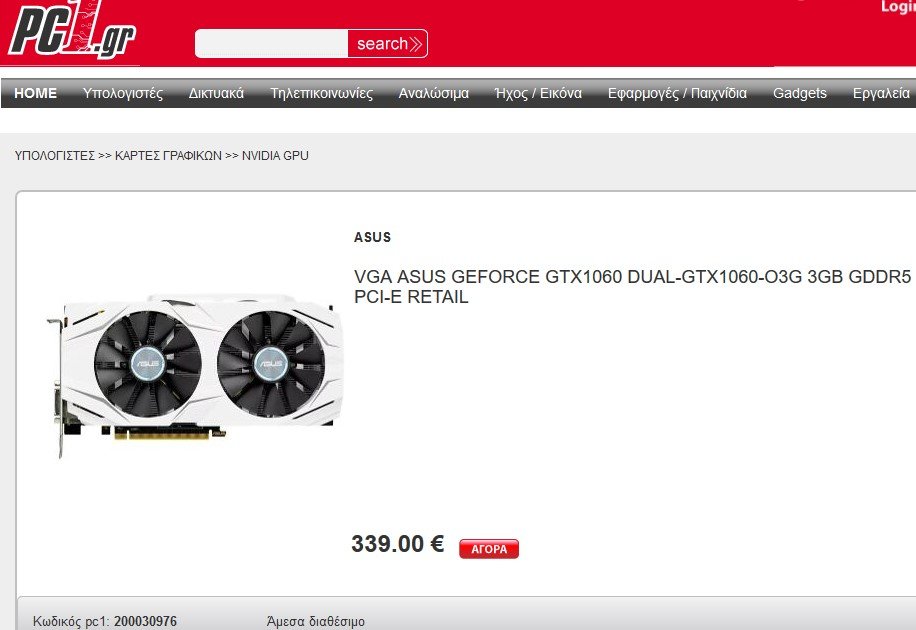The height and width of the screenshot is (630, 916).
Task: Open the Εργαλεία menu item
Action: [881, 94]
